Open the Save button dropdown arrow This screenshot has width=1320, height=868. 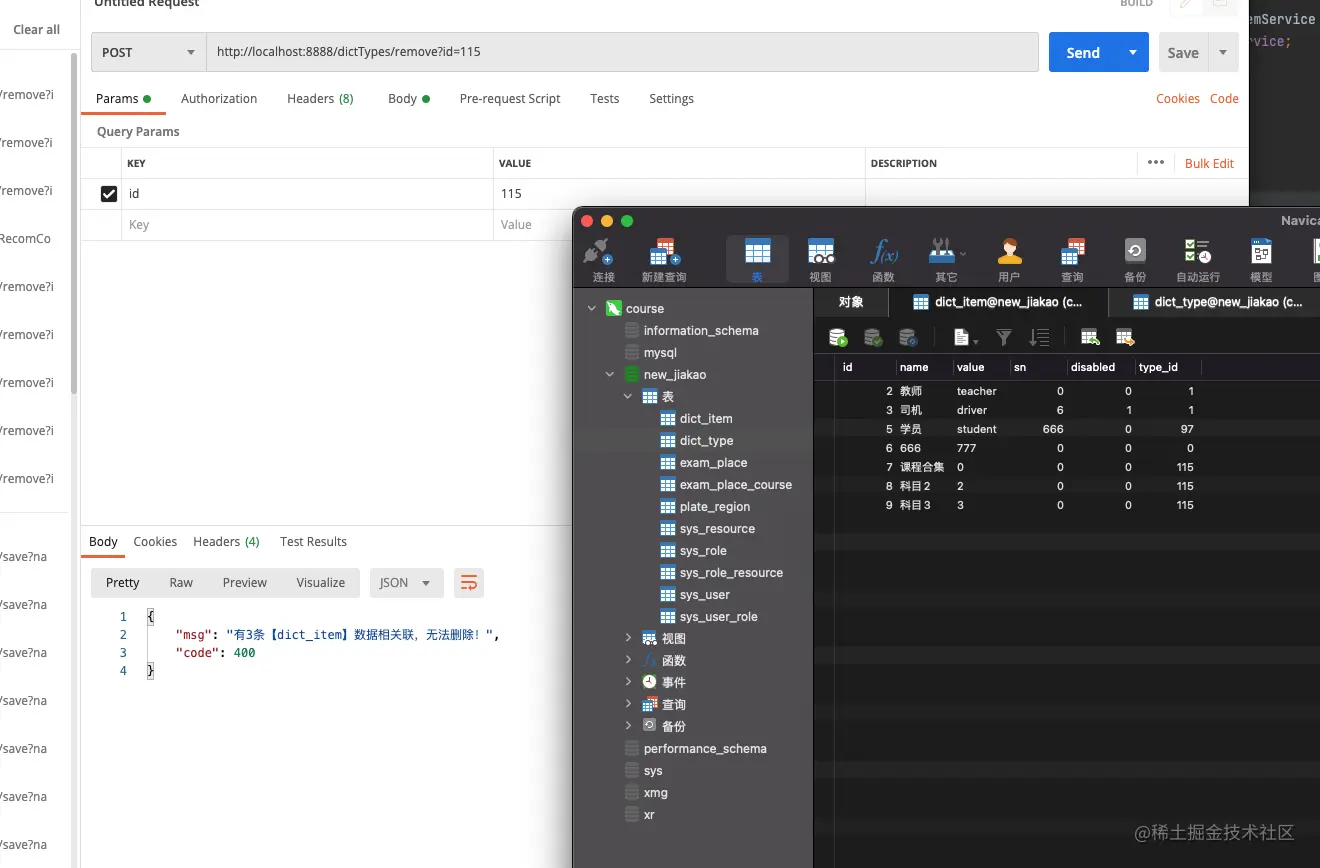[x=1223, y=52]
